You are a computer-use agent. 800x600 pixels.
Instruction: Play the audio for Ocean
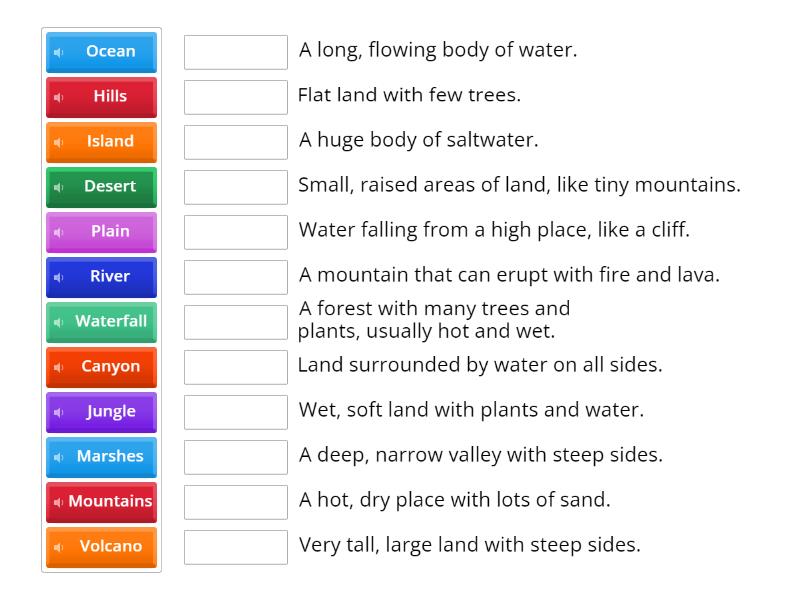coord(60,52)
